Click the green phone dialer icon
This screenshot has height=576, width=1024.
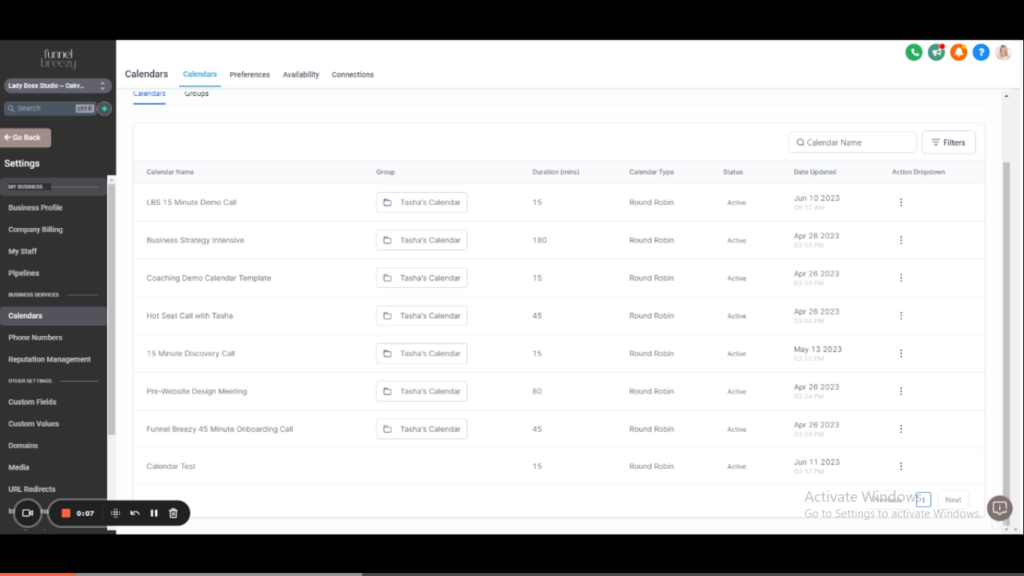pyautogui.click(x=913, y=52)
